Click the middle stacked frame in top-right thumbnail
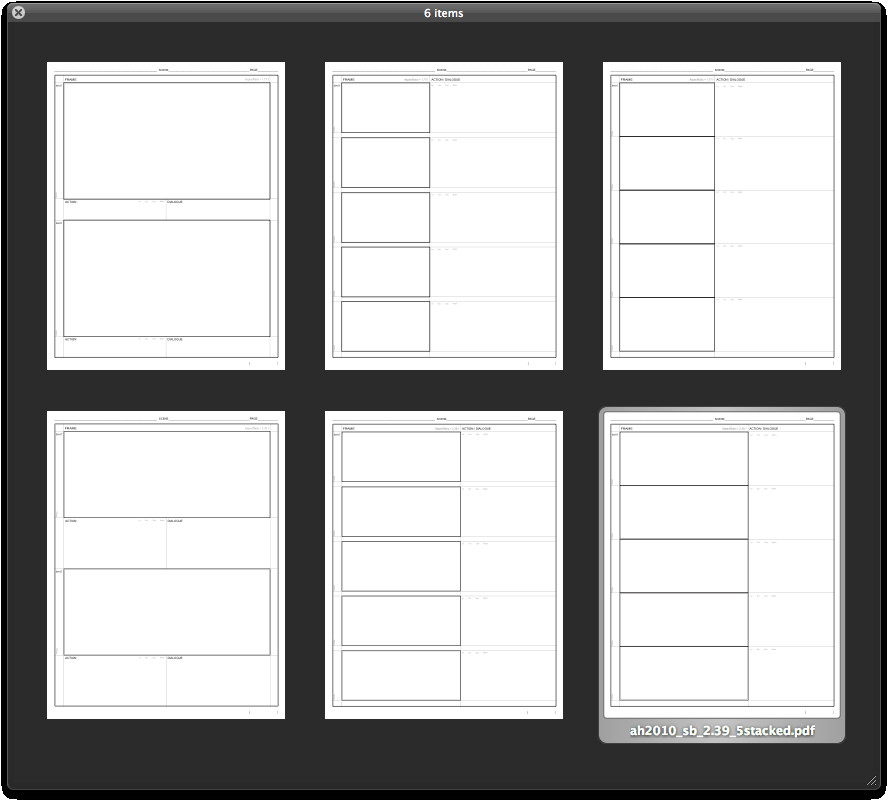This screenshot has width=888, height=801. [x=667, y=217]
